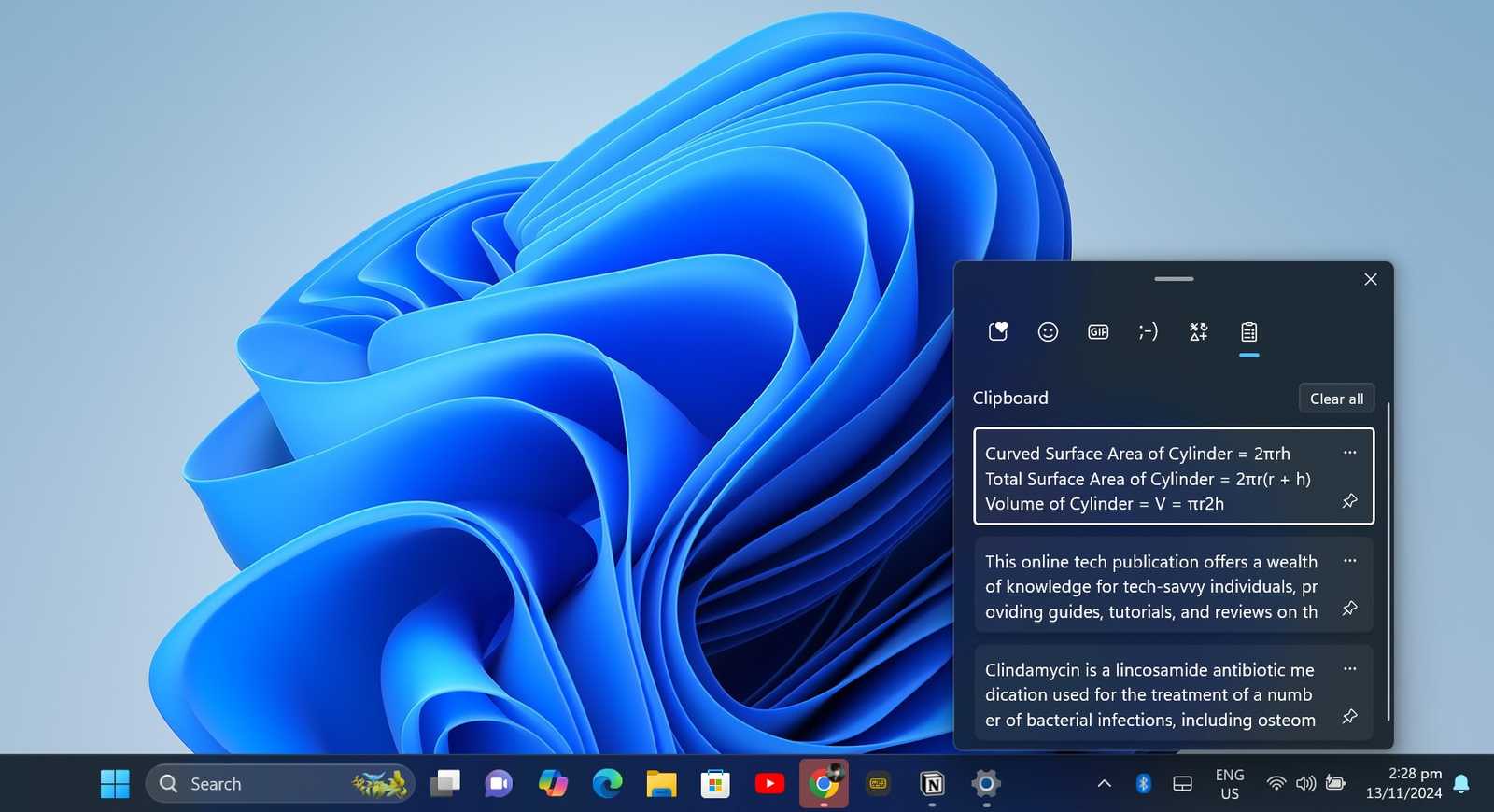Viewport: 1494px width, 812px height.
Task: Pin the Clindamycin clipboard item
Action: 1349,717
